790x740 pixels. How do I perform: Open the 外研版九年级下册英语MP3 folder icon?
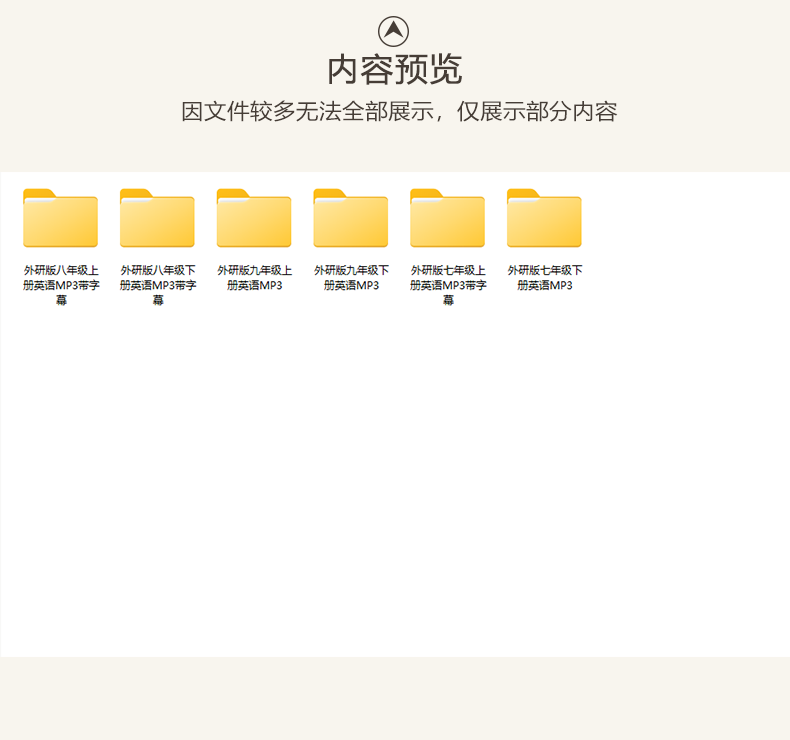[x=351, y=218]
